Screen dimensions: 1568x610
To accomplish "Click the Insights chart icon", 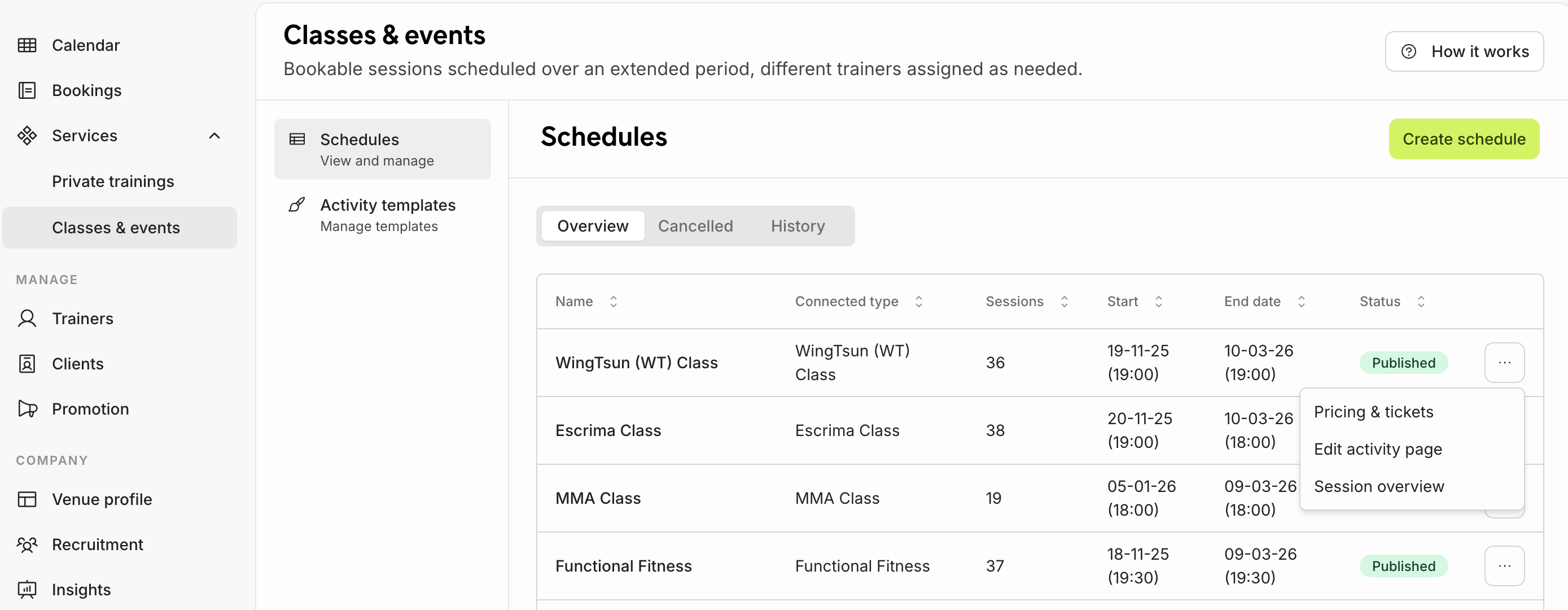I will (27, 589).
